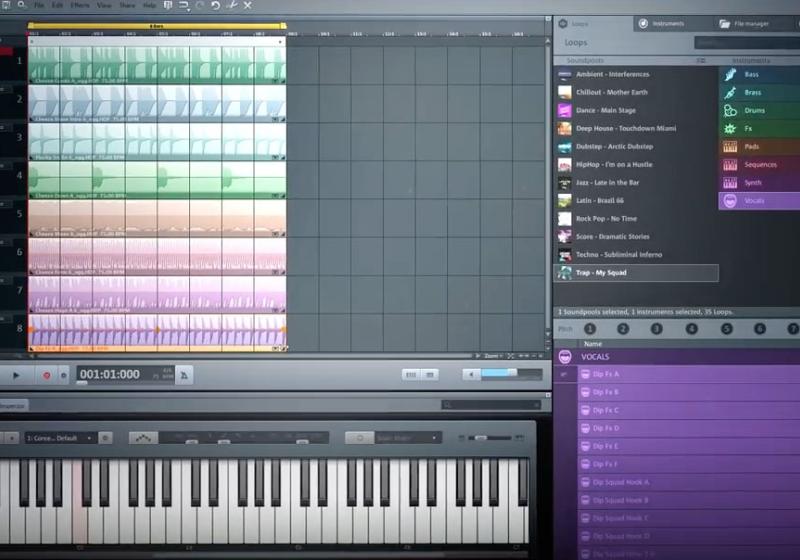Screen dimensions: 800x560
Task: Open the Effects menu
Action: (79, 6)
